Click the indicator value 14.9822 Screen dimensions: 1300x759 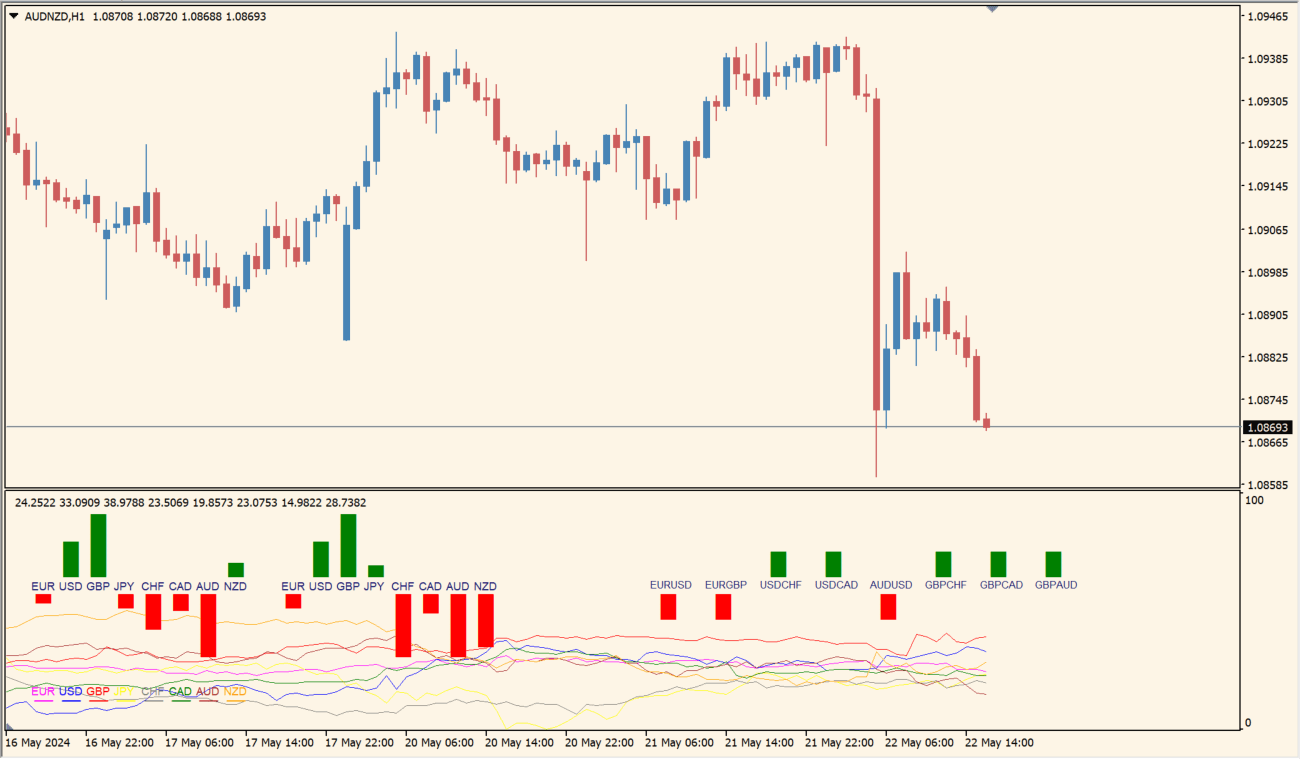[301, 503]
